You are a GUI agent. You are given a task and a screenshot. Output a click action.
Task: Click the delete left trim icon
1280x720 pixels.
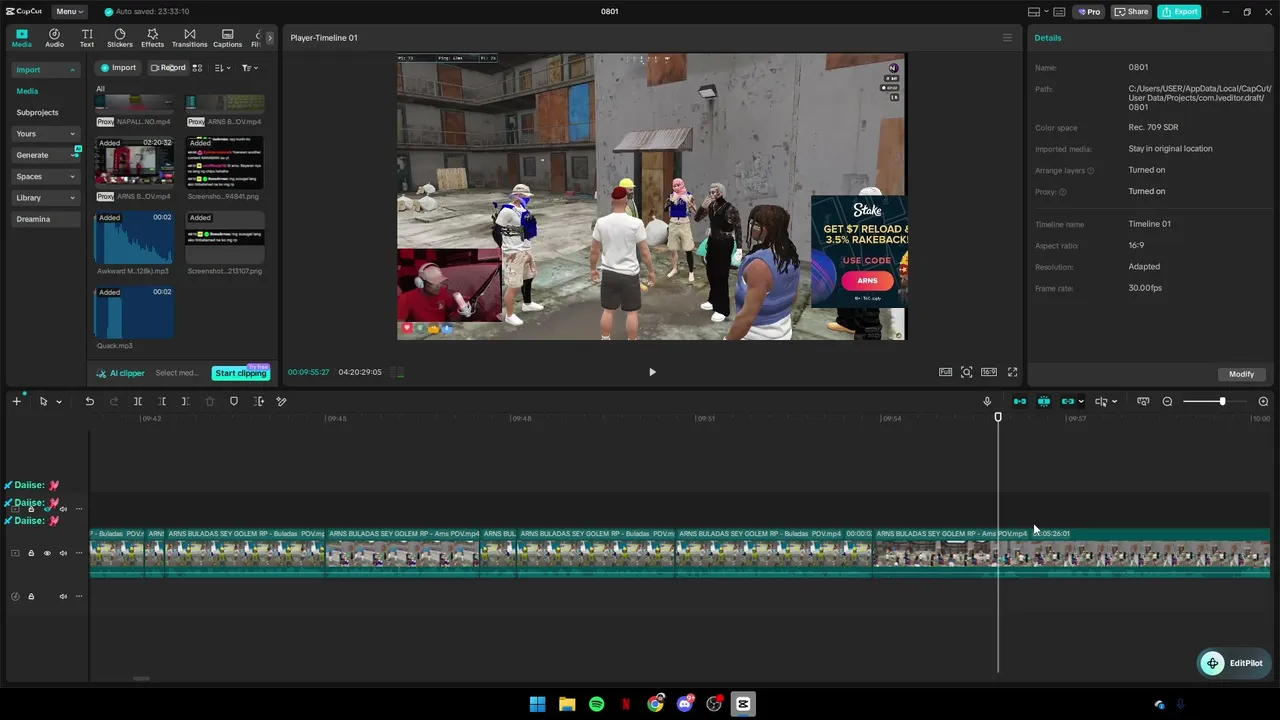coord(162,401)
